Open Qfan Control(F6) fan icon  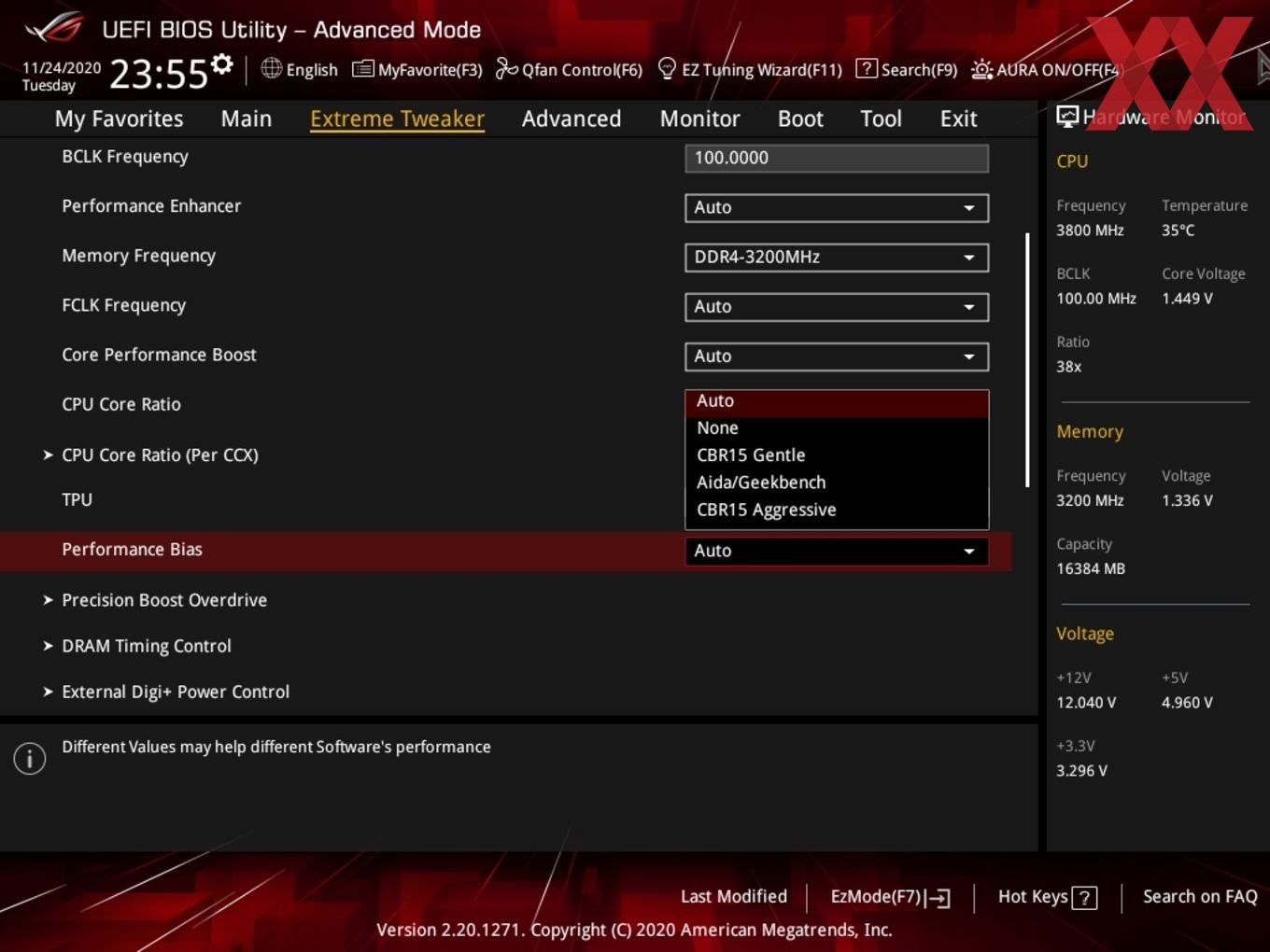(x=506, y=68)
